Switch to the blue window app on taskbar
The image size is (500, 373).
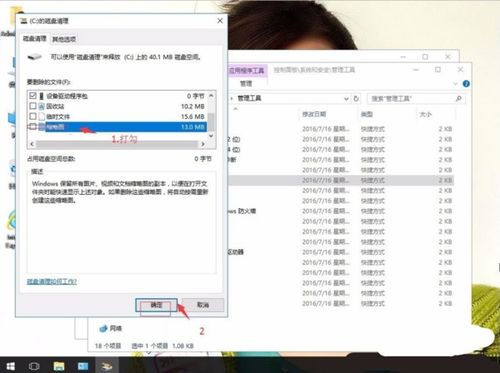(83, 366)
